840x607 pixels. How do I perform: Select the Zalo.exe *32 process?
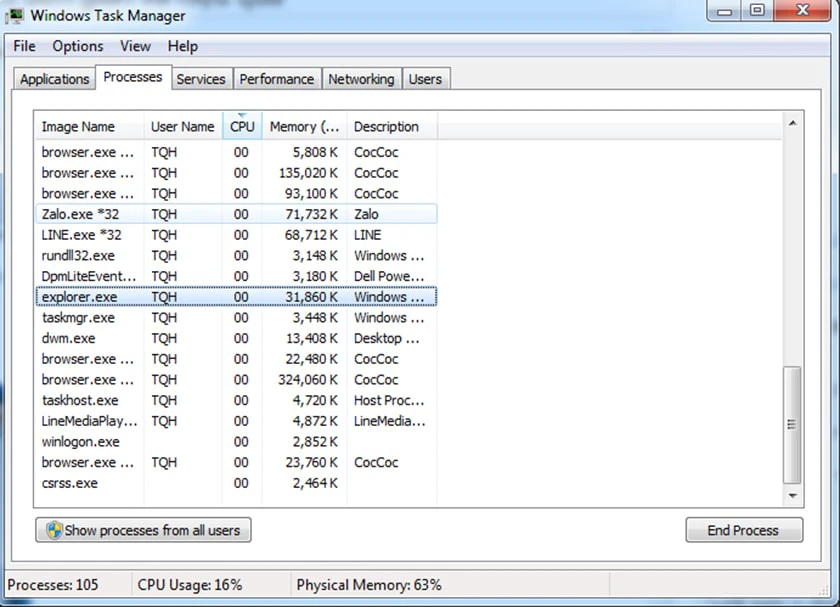[x=236, y=214]
